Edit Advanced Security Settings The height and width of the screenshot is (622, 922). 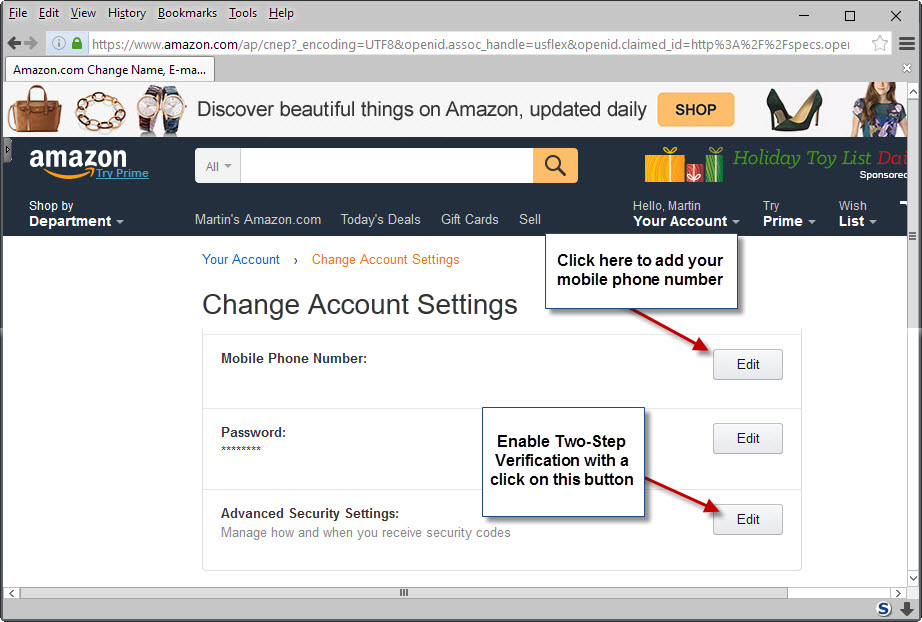pyautogui.click(x=747, y=520)
